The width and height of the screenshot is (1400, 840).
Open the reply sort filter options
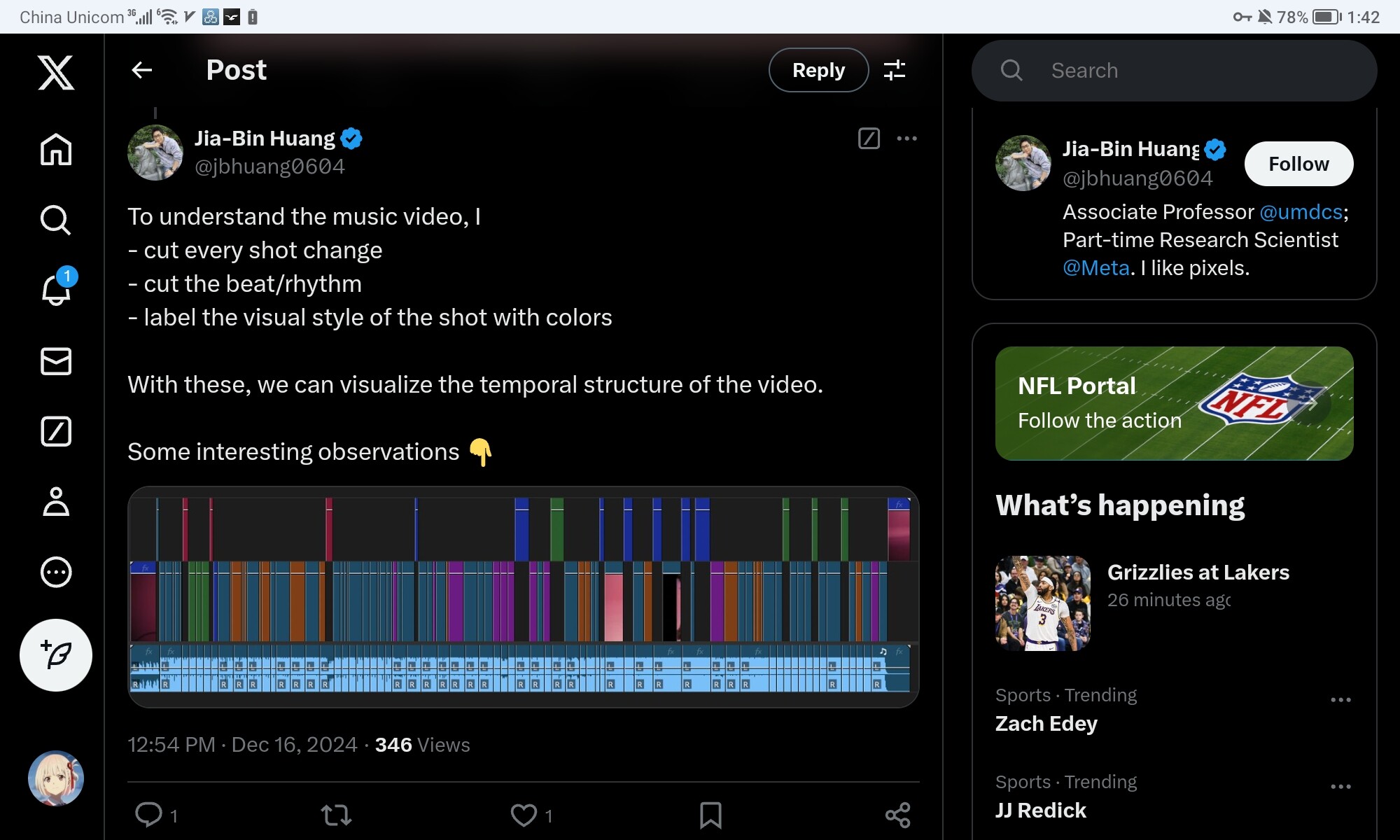click(x=895, y=70)
